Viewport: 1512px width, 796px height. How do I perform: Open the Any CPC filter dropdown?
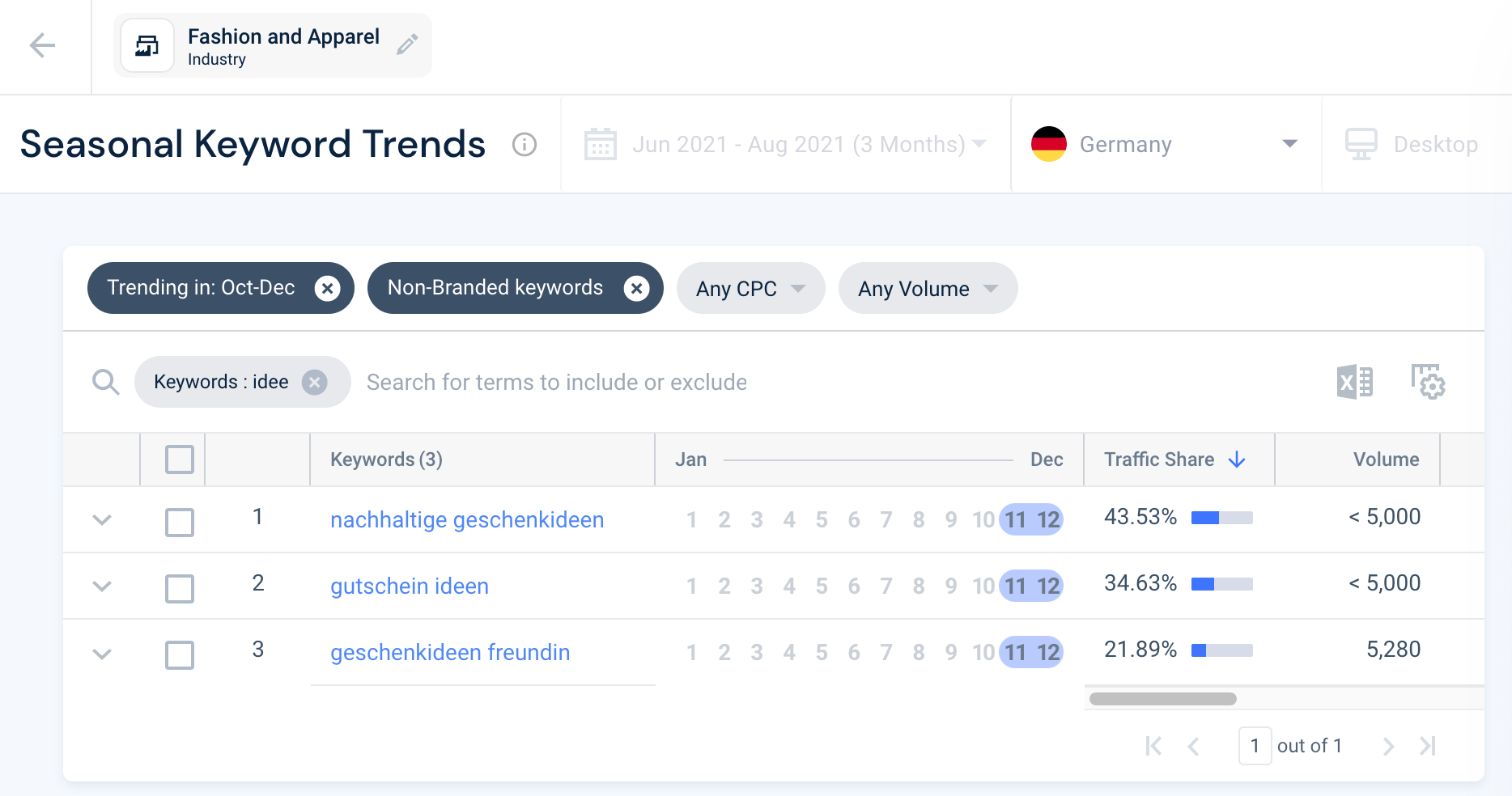click(750, 289)
